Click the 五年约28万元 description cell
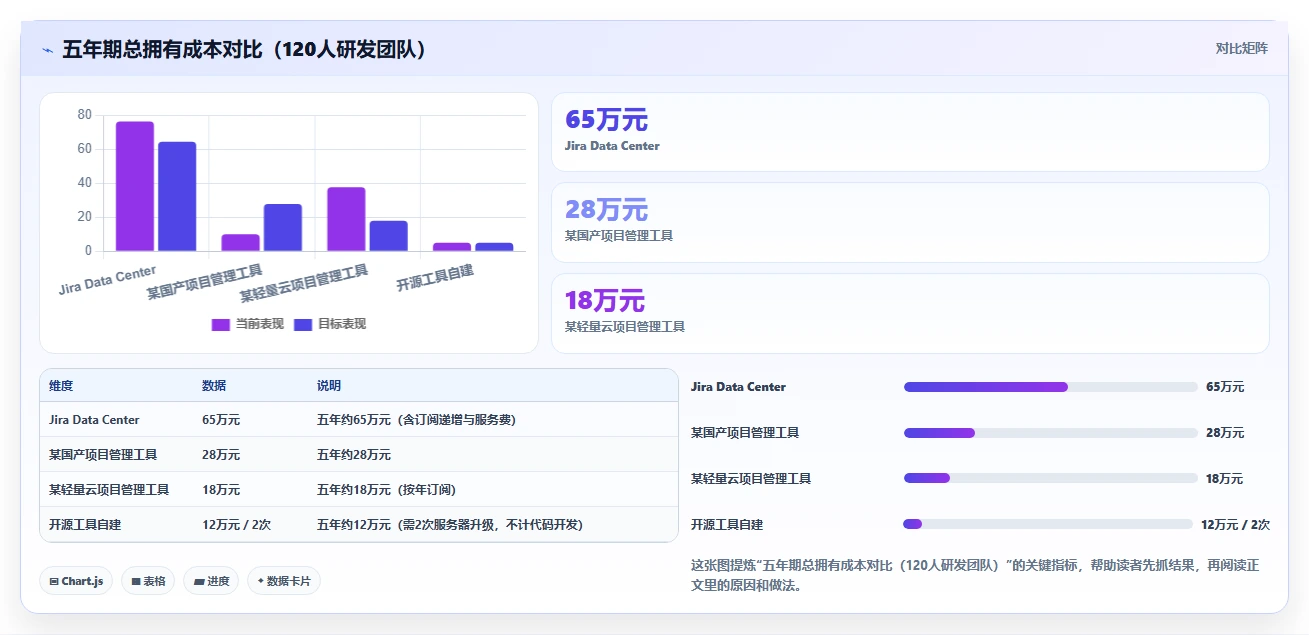The width and height of the screenshot is (1309, 635). tap(354, 455)
